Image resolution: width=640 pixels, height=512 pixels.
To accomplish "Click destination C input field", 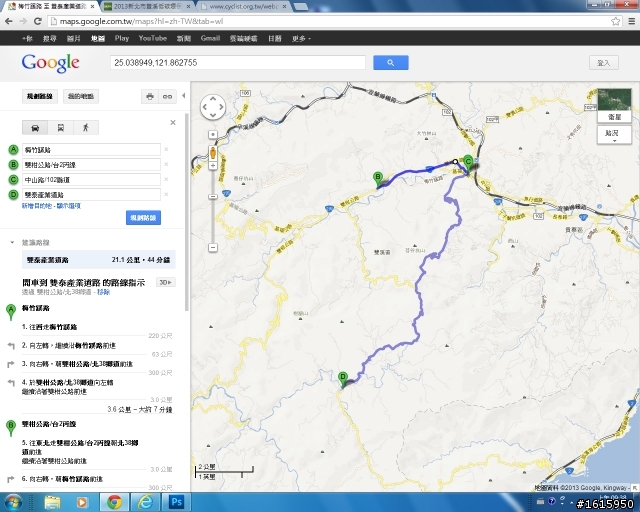I will coord(91,180).
